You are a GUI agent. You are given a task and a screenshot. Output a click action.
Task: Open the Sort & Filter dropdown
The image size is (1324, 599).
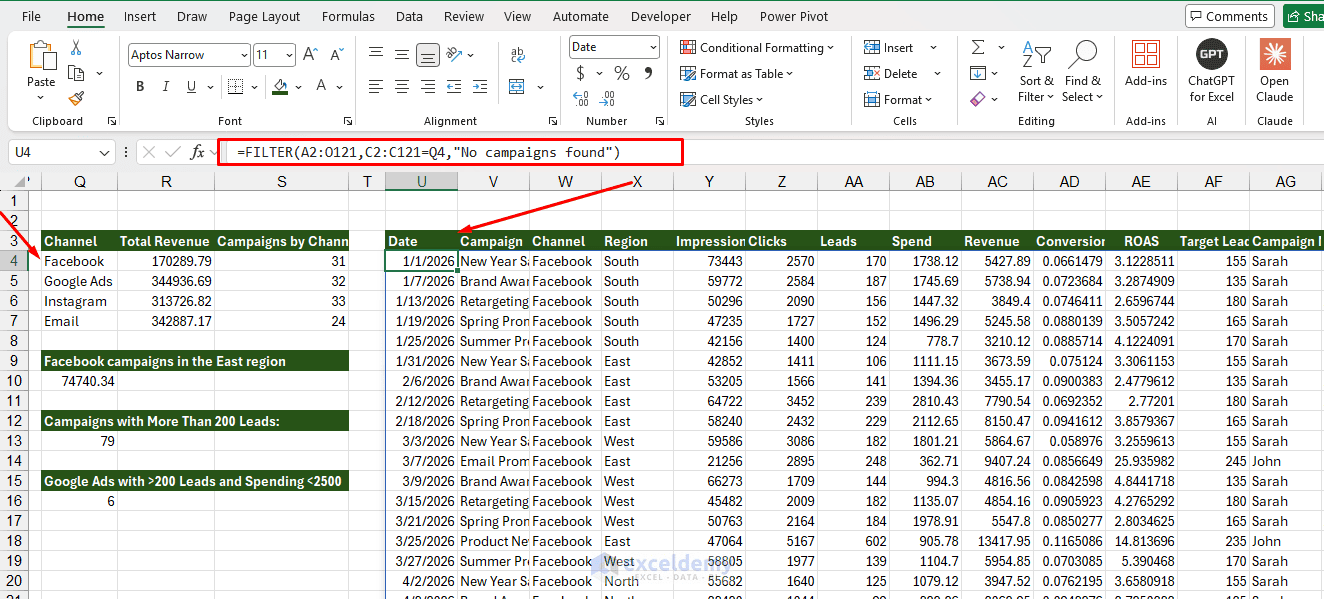[x=1036, y=70]
